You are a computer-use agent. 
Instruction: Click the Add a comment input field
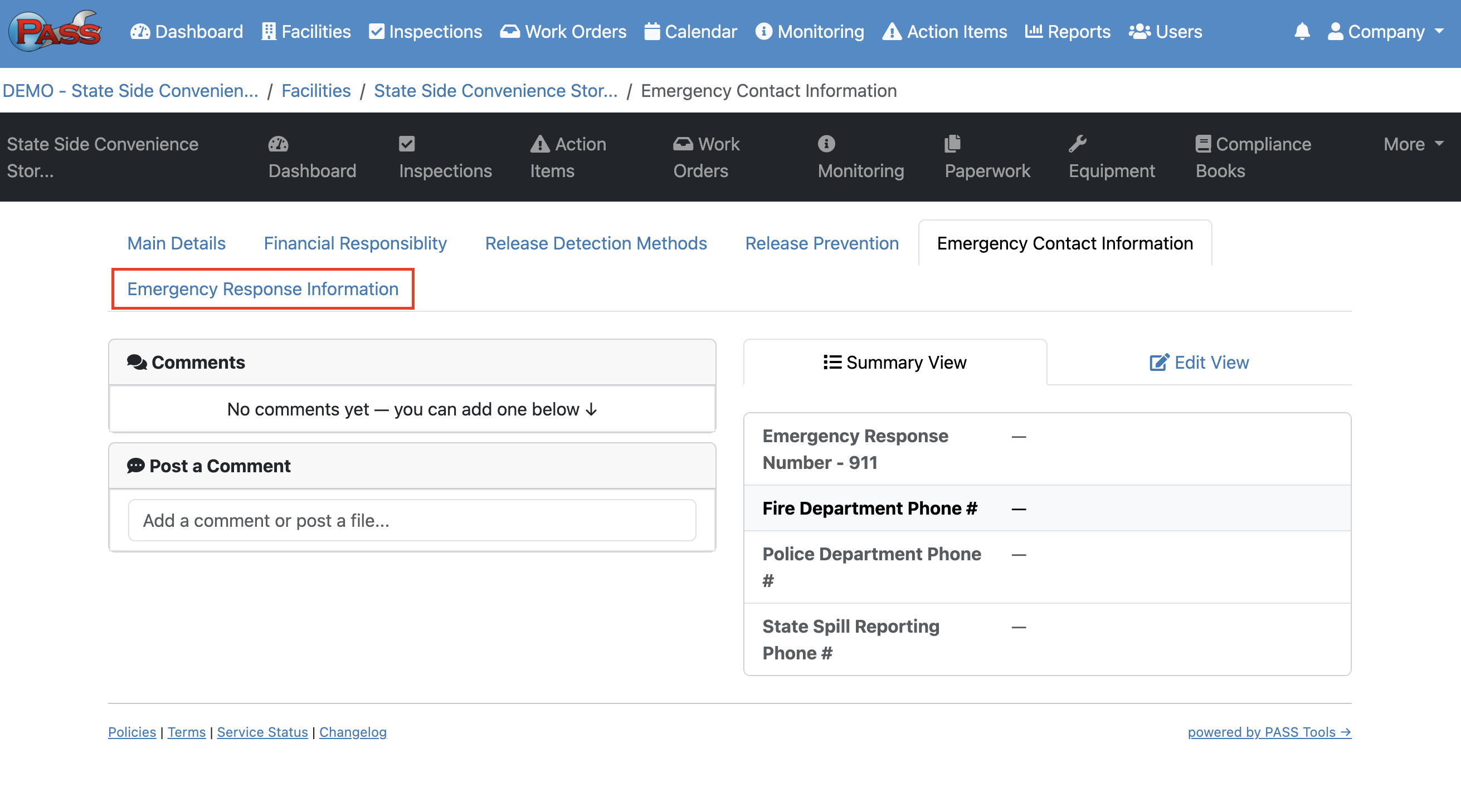412,520
